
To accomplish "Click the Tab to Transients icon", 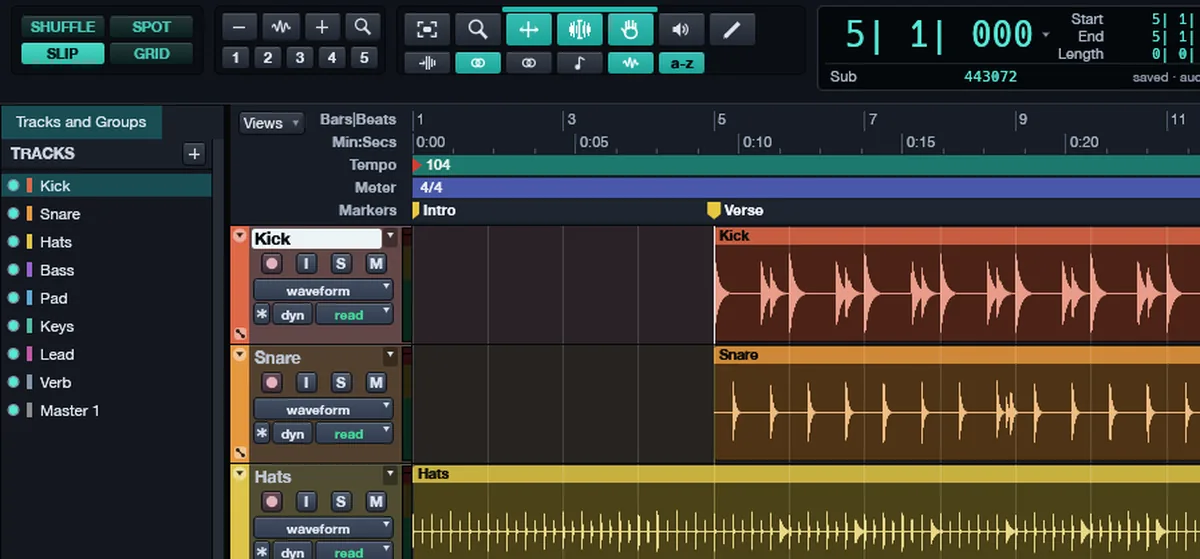I will tap(427, 63).
